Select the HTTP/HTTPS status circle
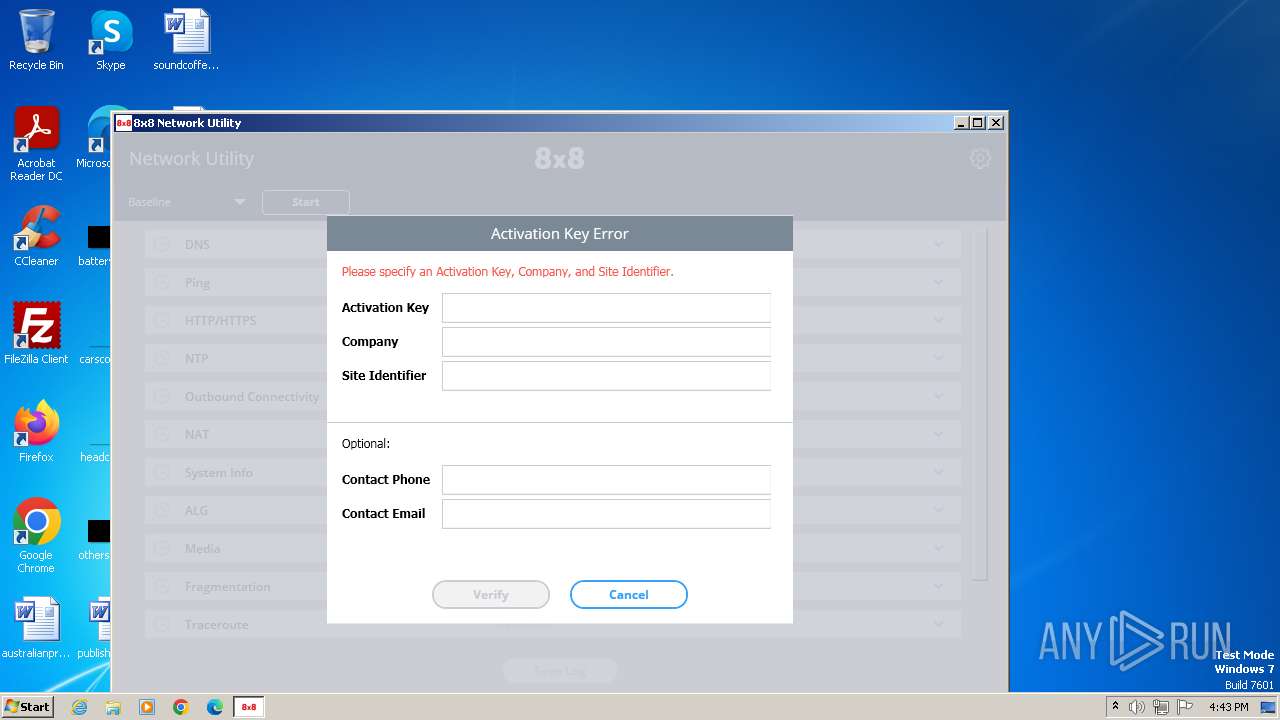This screenshot has height=720, width=1280. [162, 321]
